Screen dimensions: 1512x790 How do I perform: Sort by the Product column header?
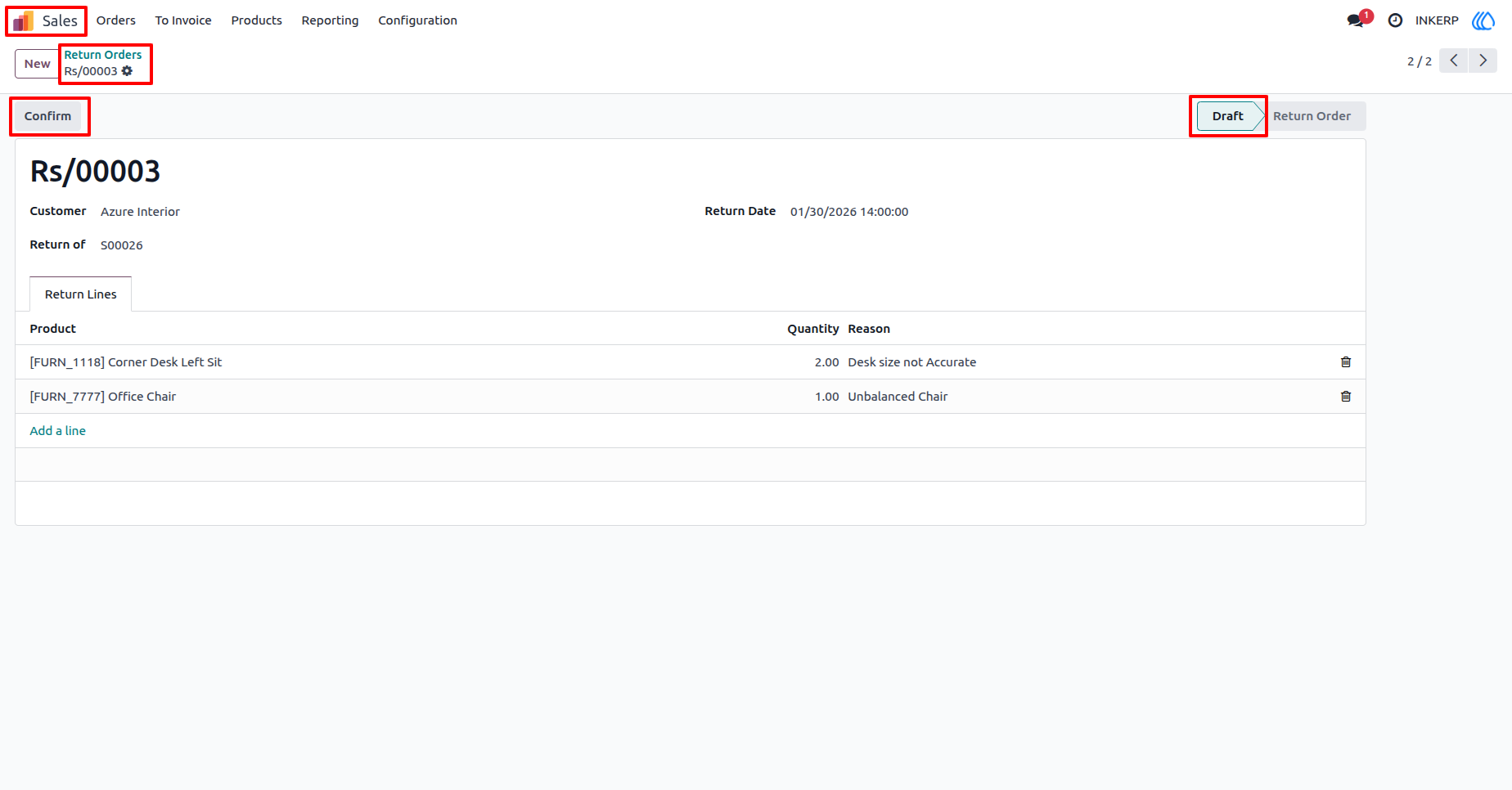53,329
